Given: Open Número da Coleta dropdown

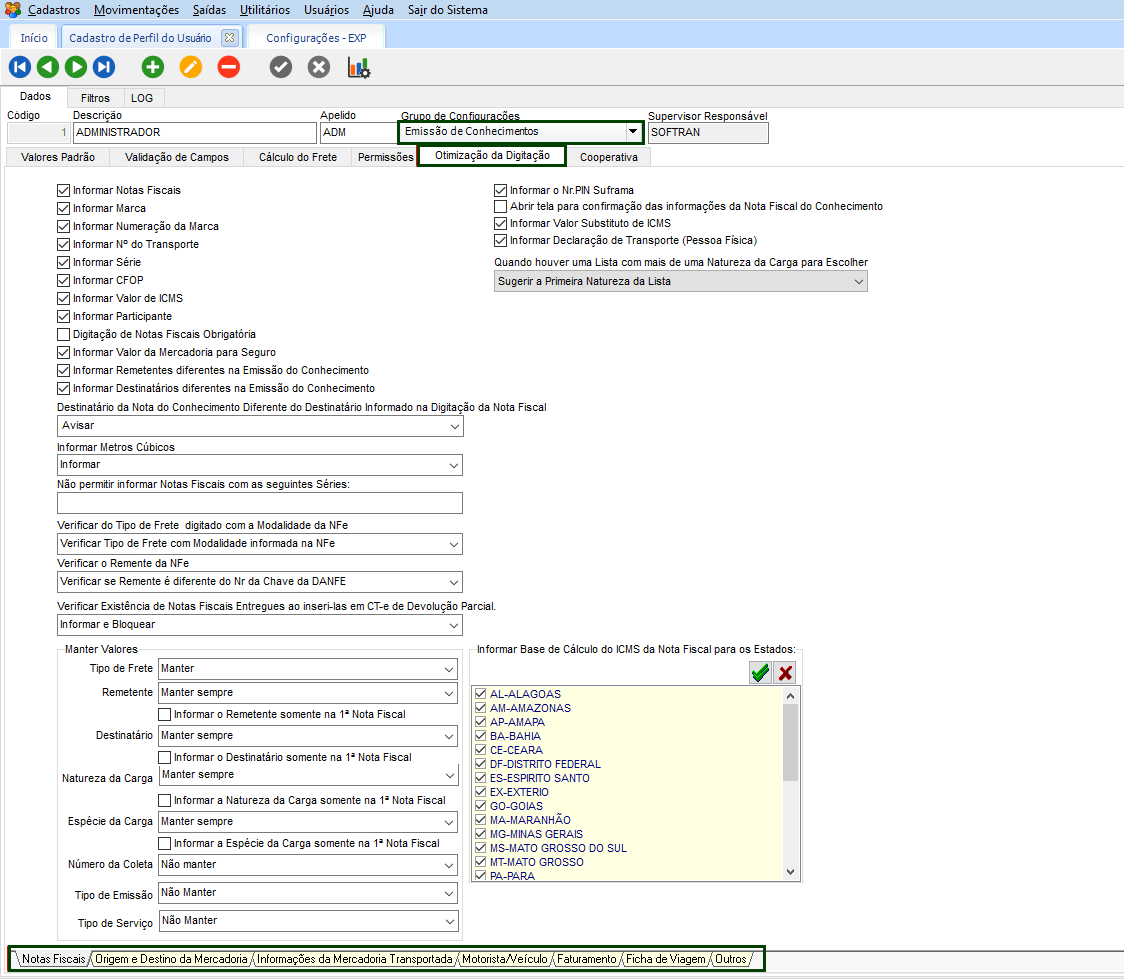Looking at the screenshot, I should [x=449, y=865].
